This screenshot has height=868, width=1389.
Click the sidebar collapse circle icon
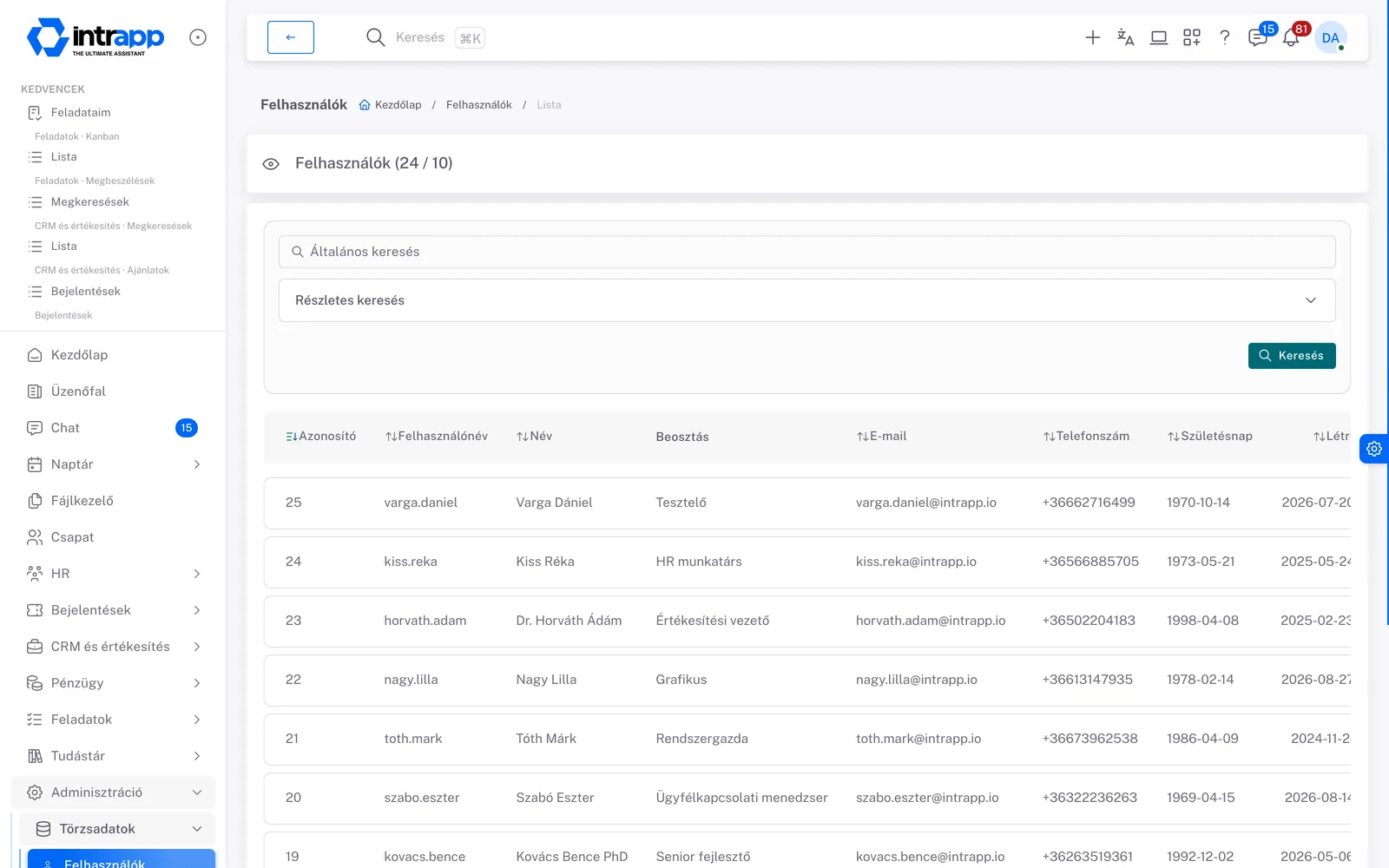pyautogui.click(x=198, y=37)
